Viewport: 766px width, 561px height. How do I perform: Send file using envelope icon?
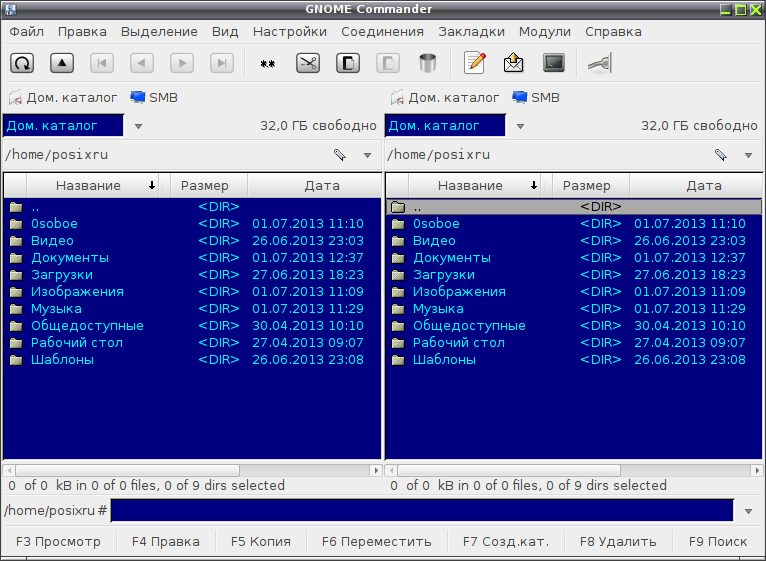click(513, 63)
